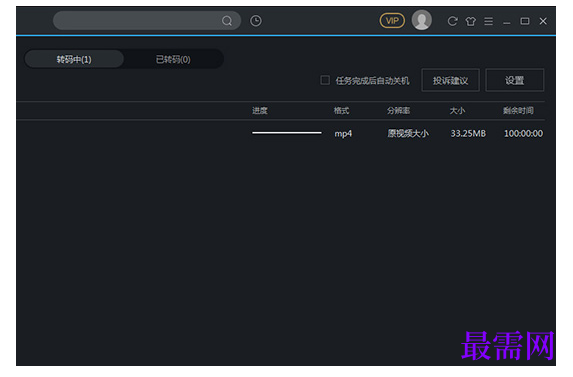Close the window

point(543,21)
